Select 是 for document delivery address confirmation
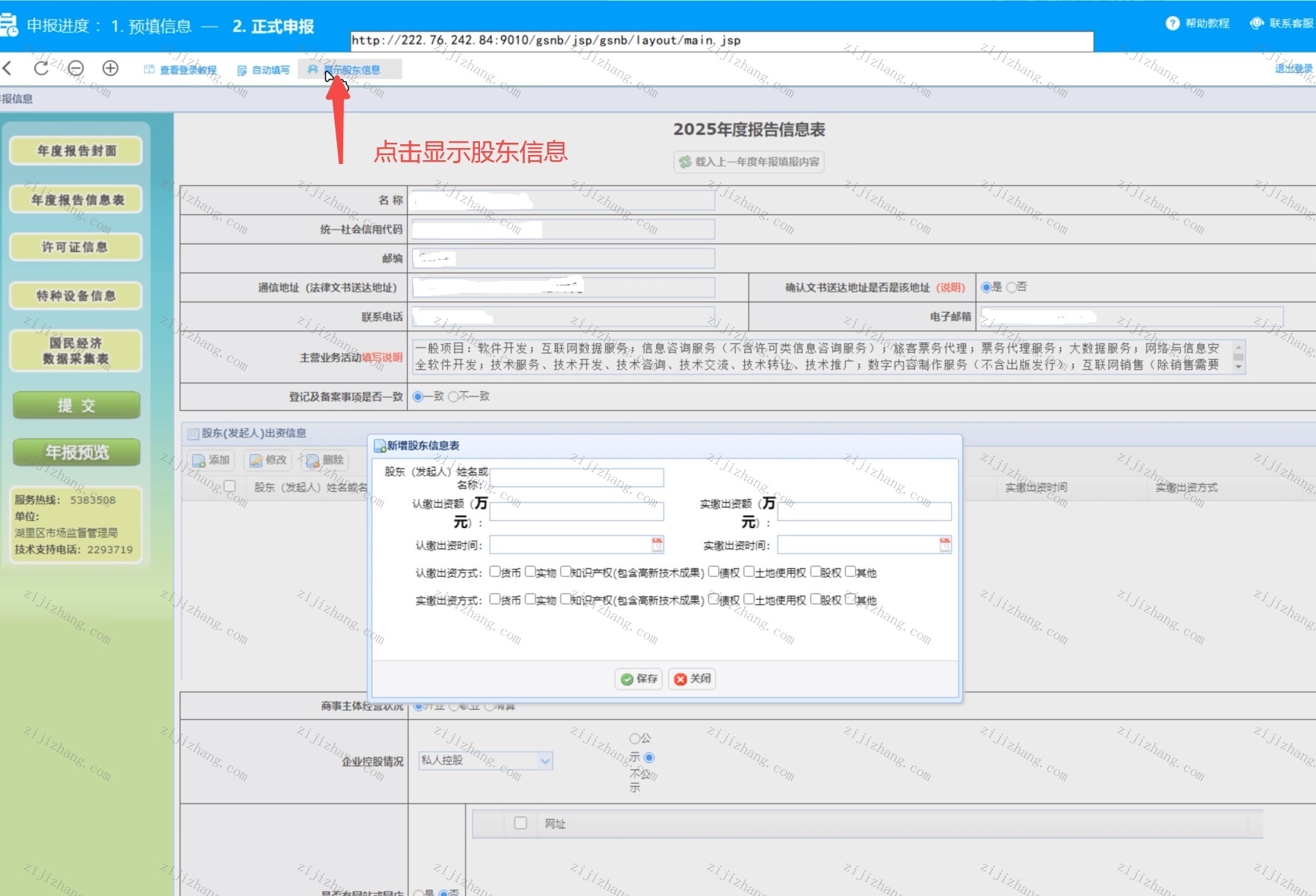 point(986,287)
